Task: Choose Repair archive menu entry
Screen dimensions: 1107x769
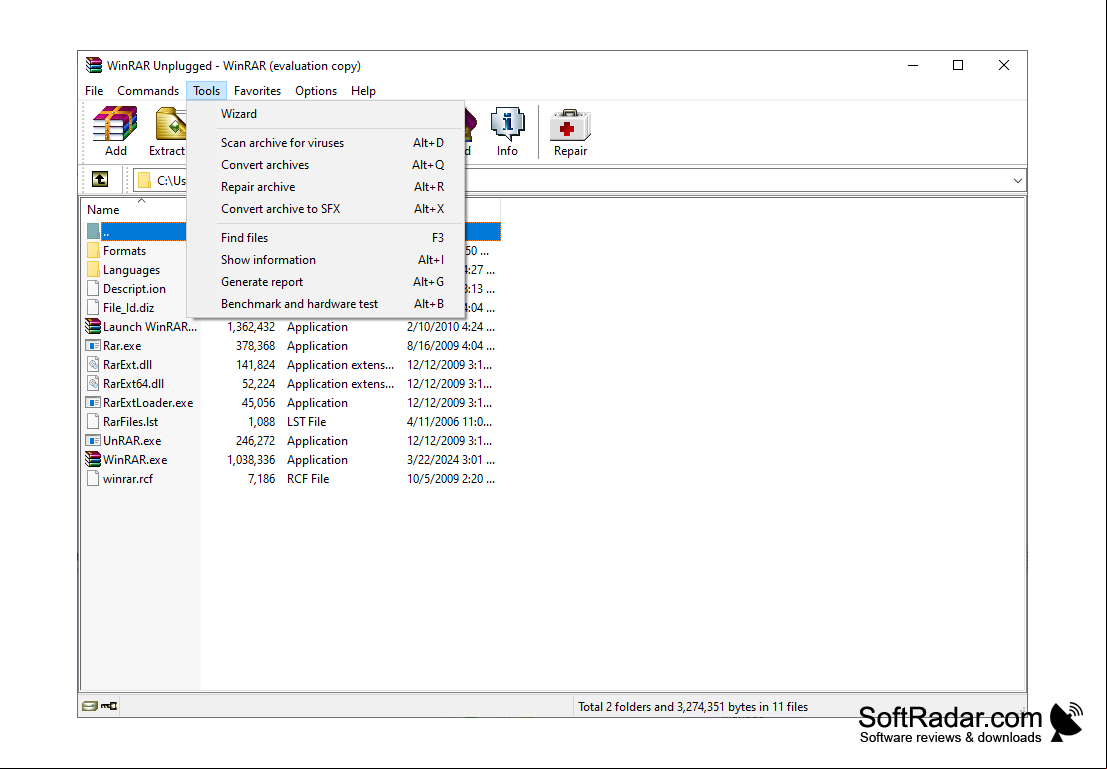Action: coord(325,186)
